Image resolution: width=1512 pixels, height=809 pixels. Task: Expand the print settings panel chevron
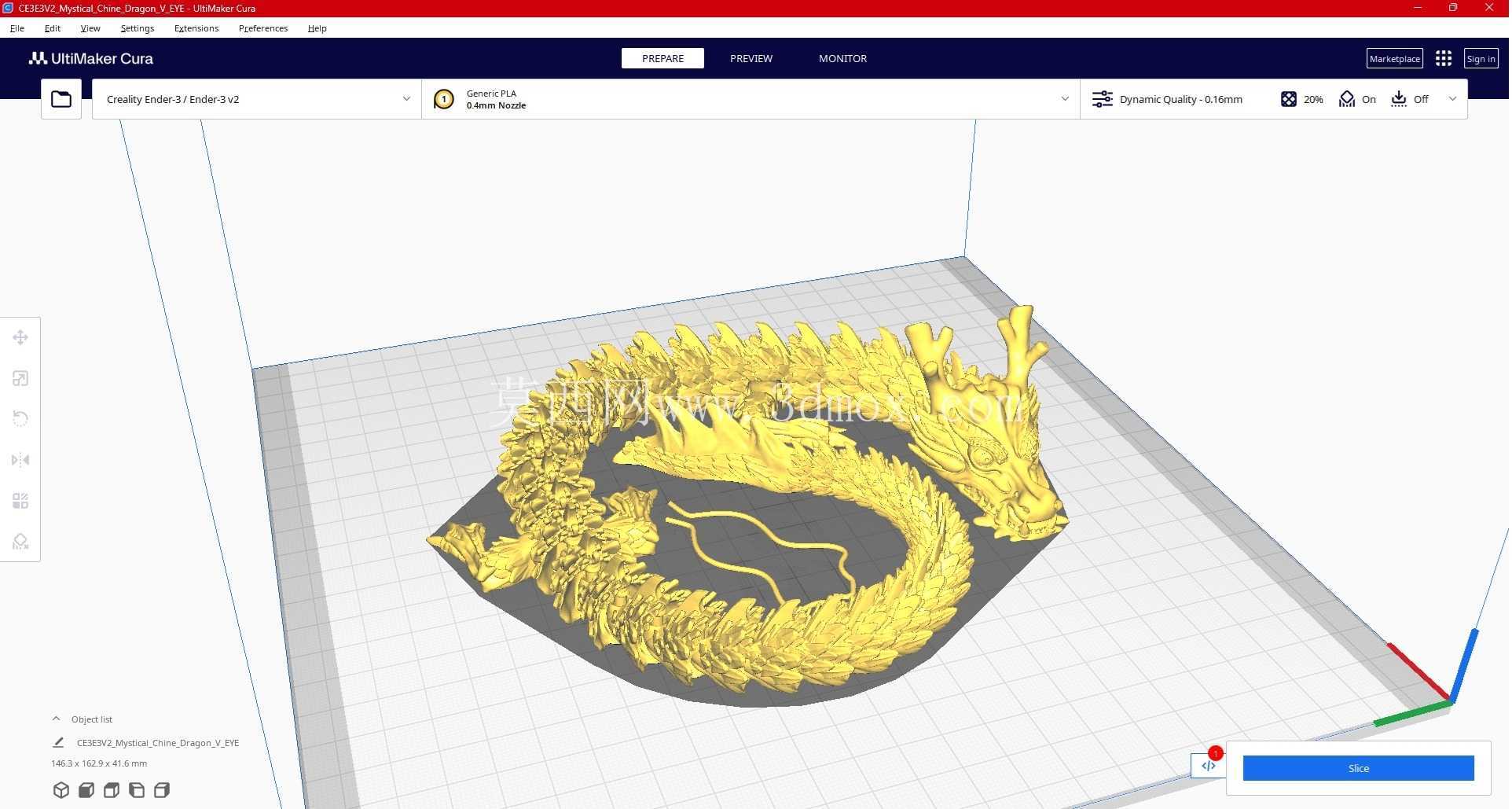coord(1452,99)
